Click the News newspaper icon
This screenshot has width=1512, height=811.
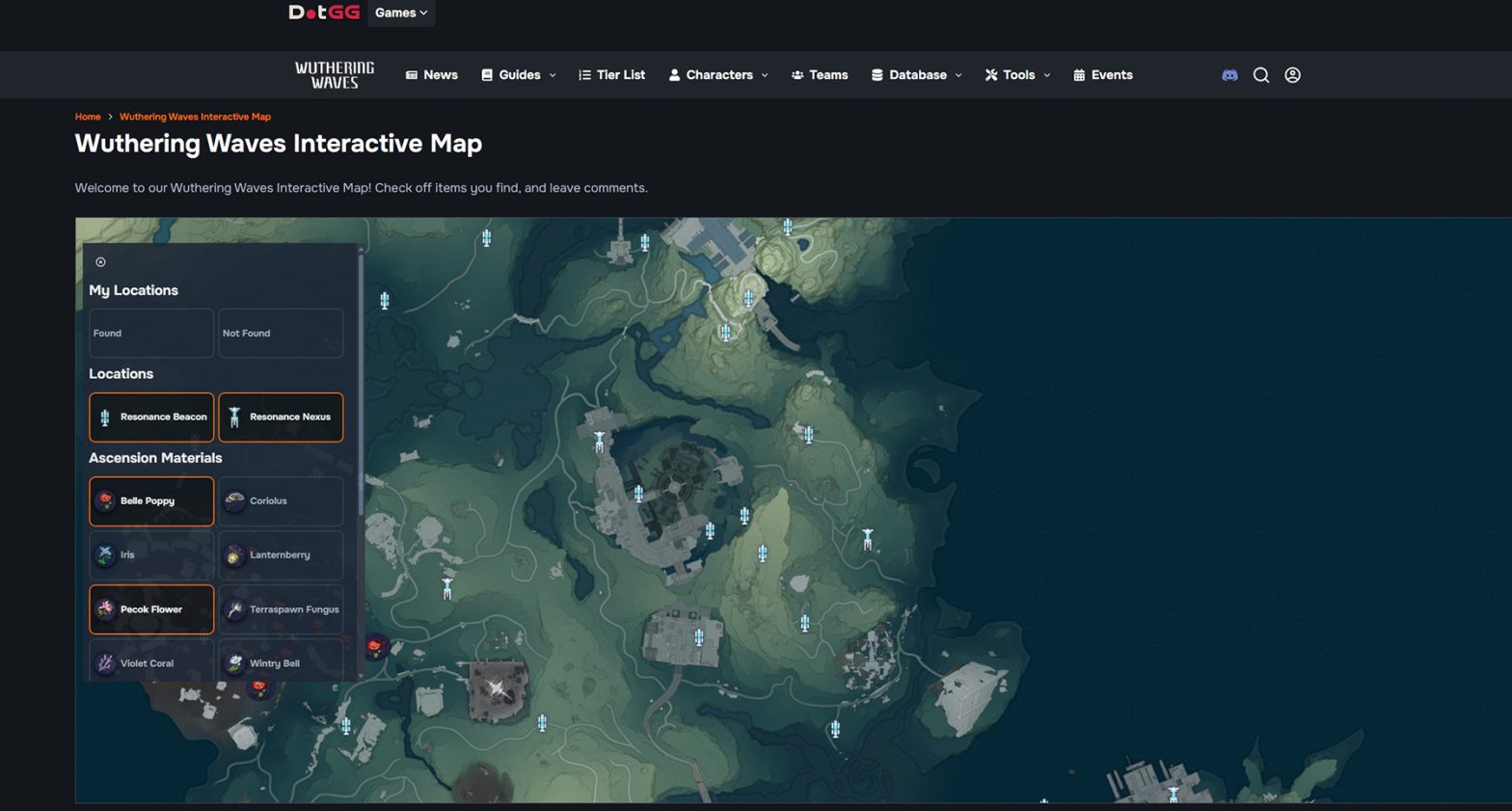[x=412, y=75]
